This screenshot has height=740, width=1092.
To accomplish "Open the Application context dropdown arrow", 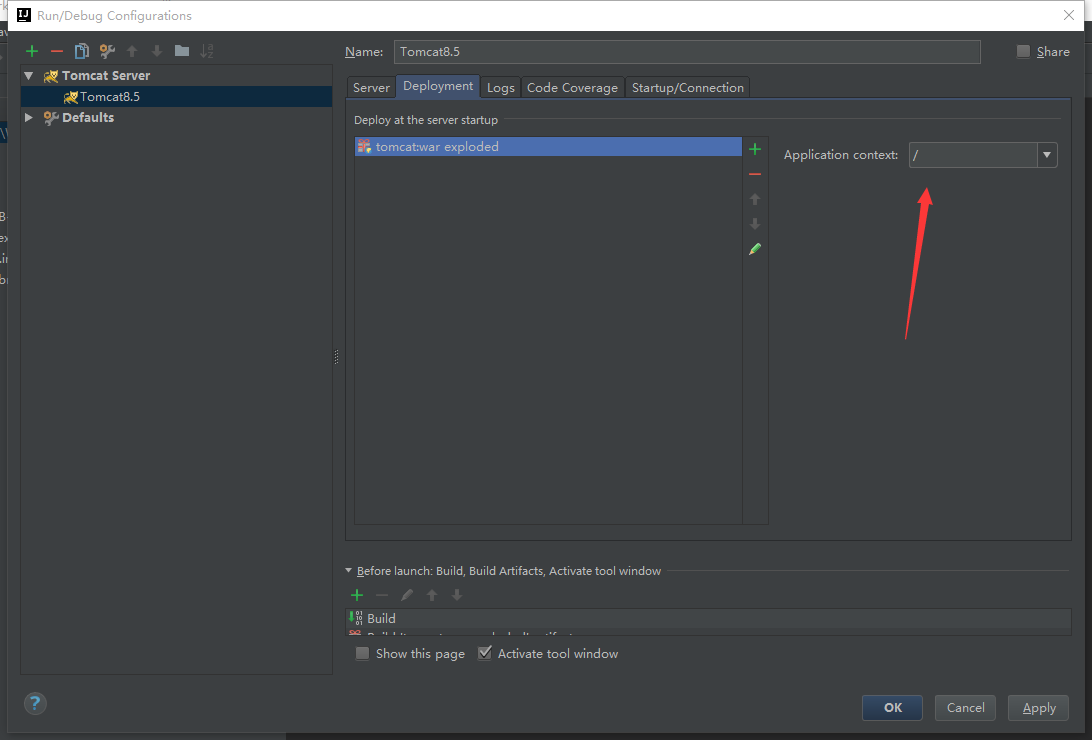I will coord(1047,155).
